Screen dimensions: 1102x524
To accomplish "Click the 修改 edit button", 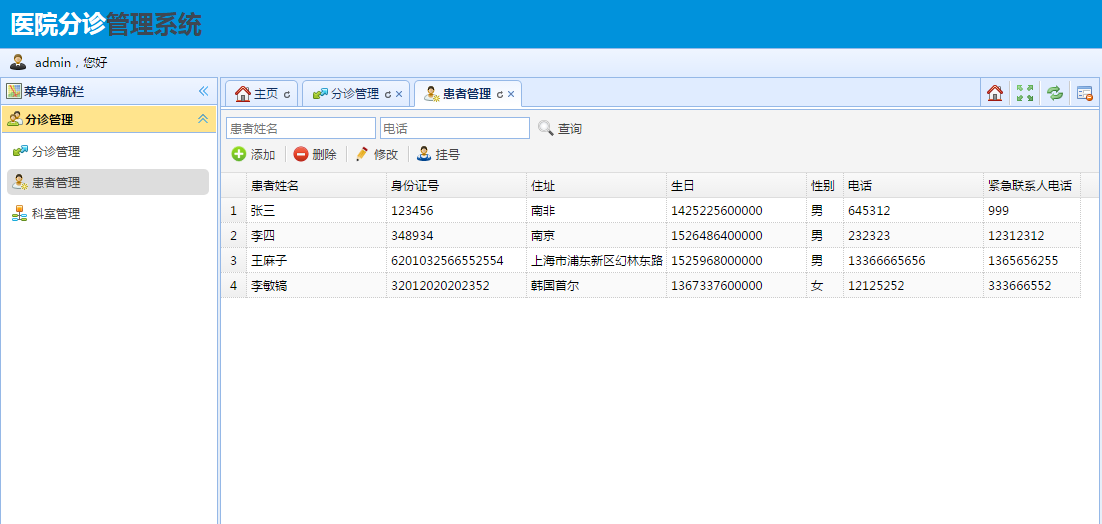I will pyautogui.click(x=377, y=155).
